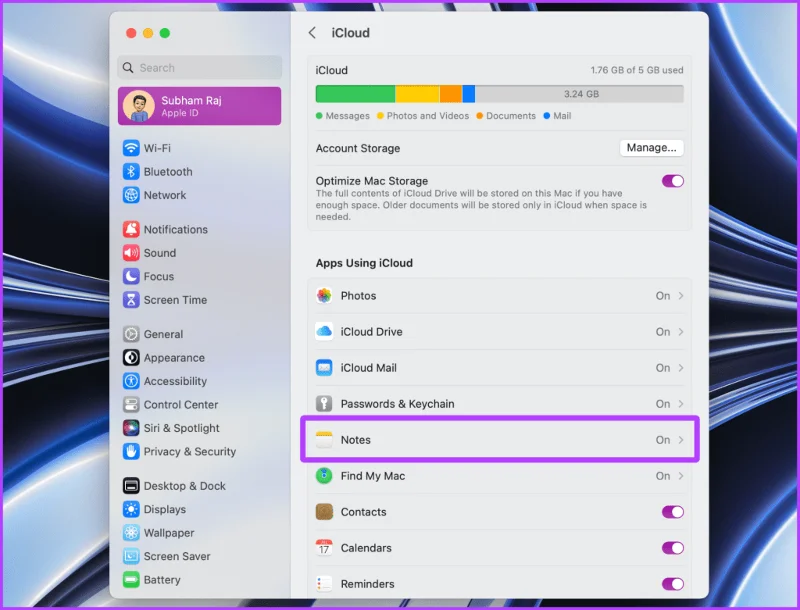Click the Notifications bell icon
Screen dimensions: 800x610
(x=131, y=229)
